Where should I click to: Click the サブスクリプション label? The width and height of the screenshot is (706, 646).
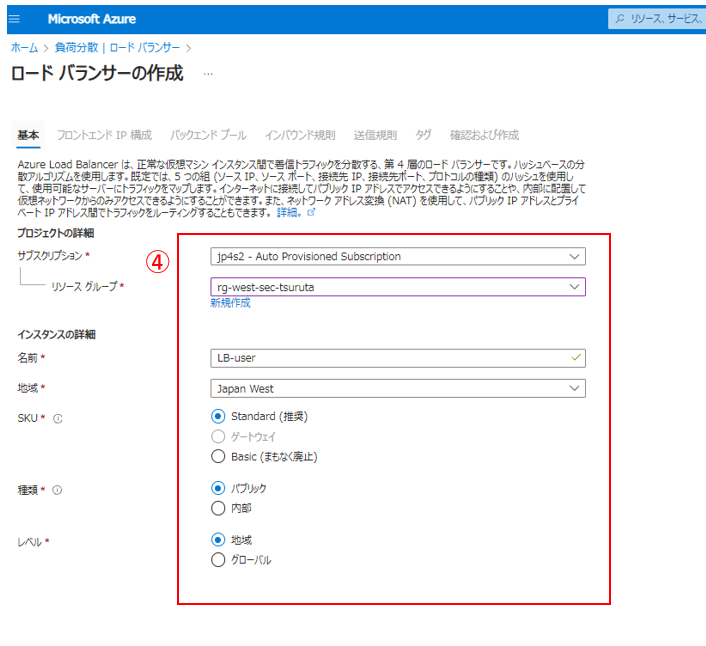[x=50, y=256]
